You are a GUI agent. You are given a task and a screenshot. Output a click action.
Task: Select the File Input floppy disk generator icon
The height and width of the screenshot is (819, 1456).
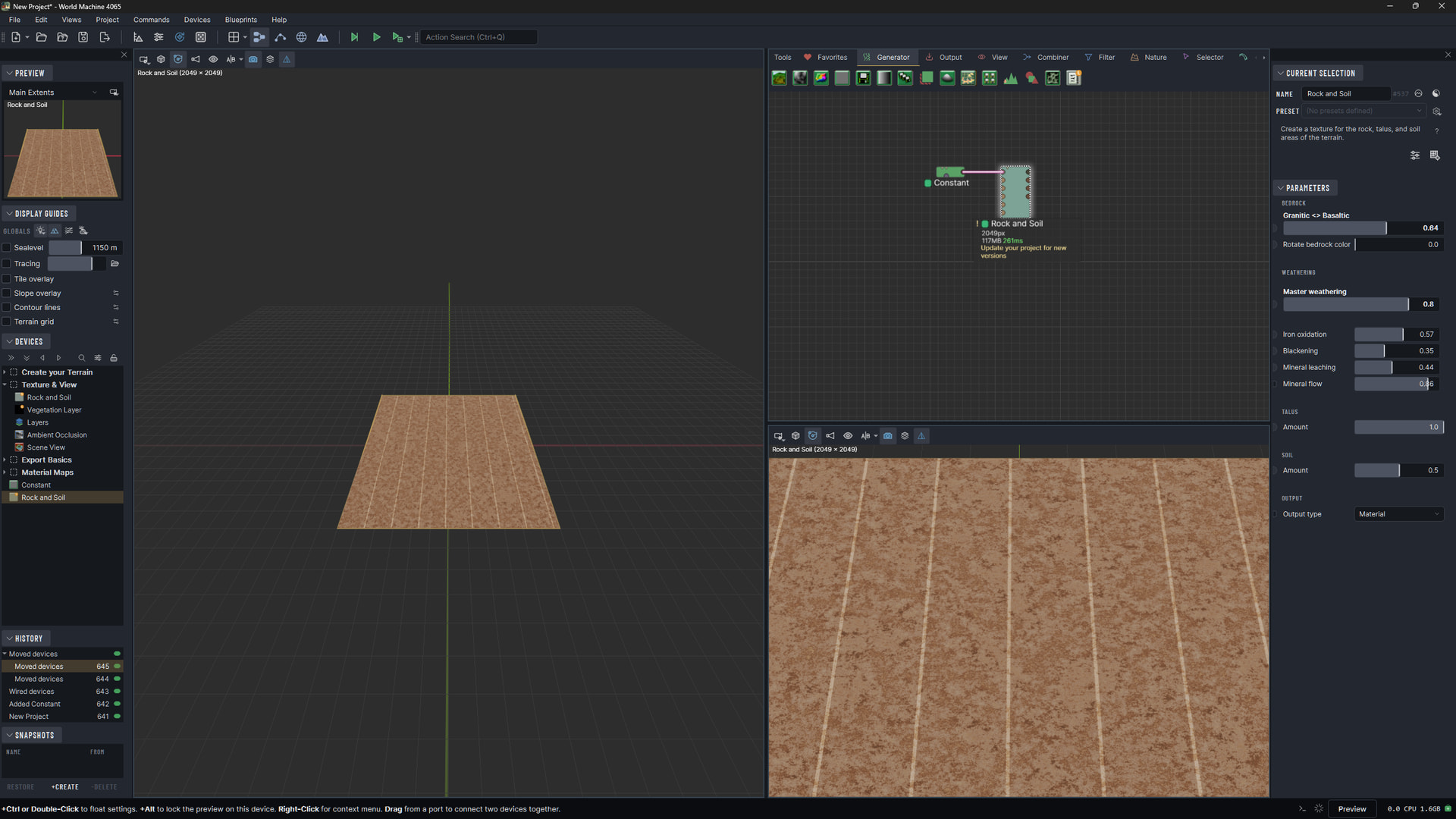863,78
